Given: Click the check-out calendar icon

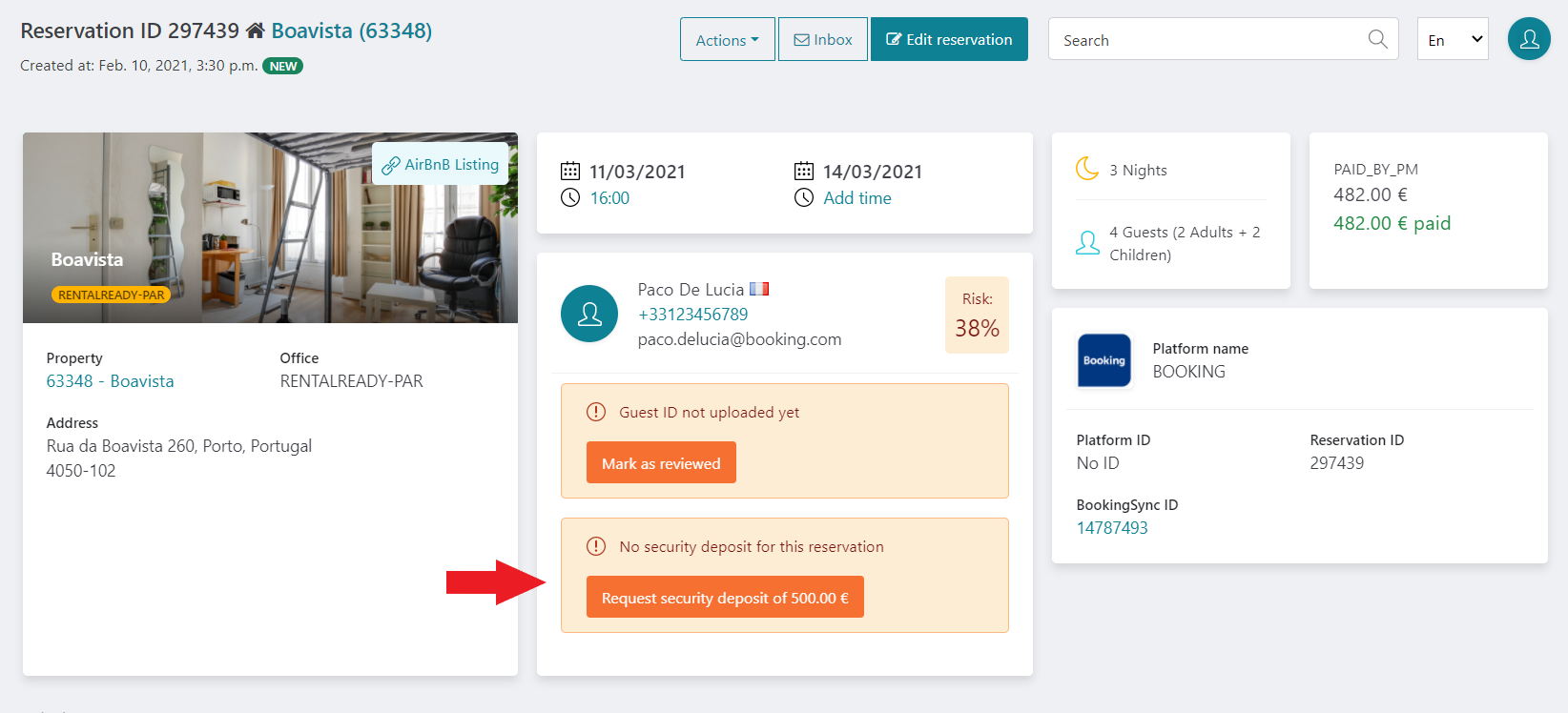Looking at the screenshot, I should (804, 172).
